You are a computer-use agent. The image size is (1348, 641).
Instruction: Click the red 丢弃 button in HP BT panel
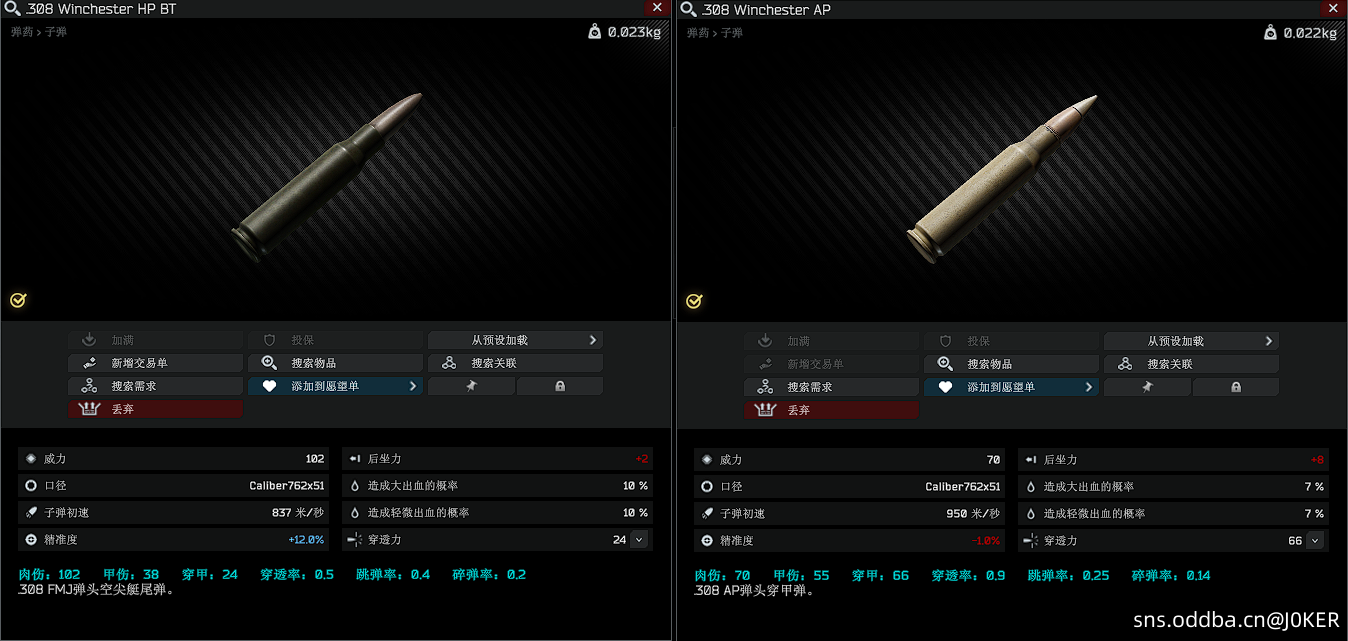click(155, 409)
